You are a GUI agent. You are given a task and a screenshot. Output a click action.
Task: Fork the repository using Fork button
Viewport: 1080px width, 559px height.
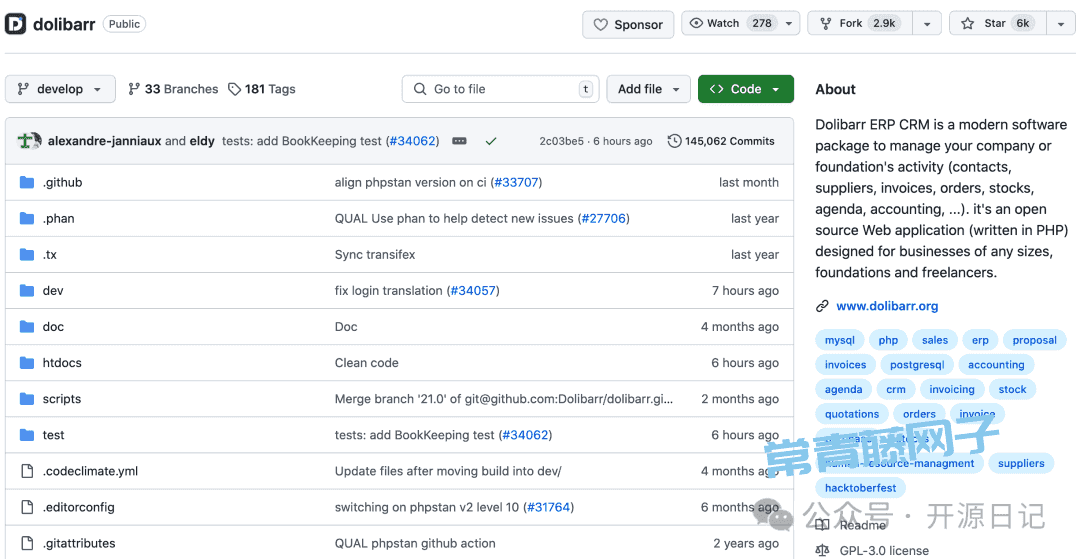[x=861, y=23]
